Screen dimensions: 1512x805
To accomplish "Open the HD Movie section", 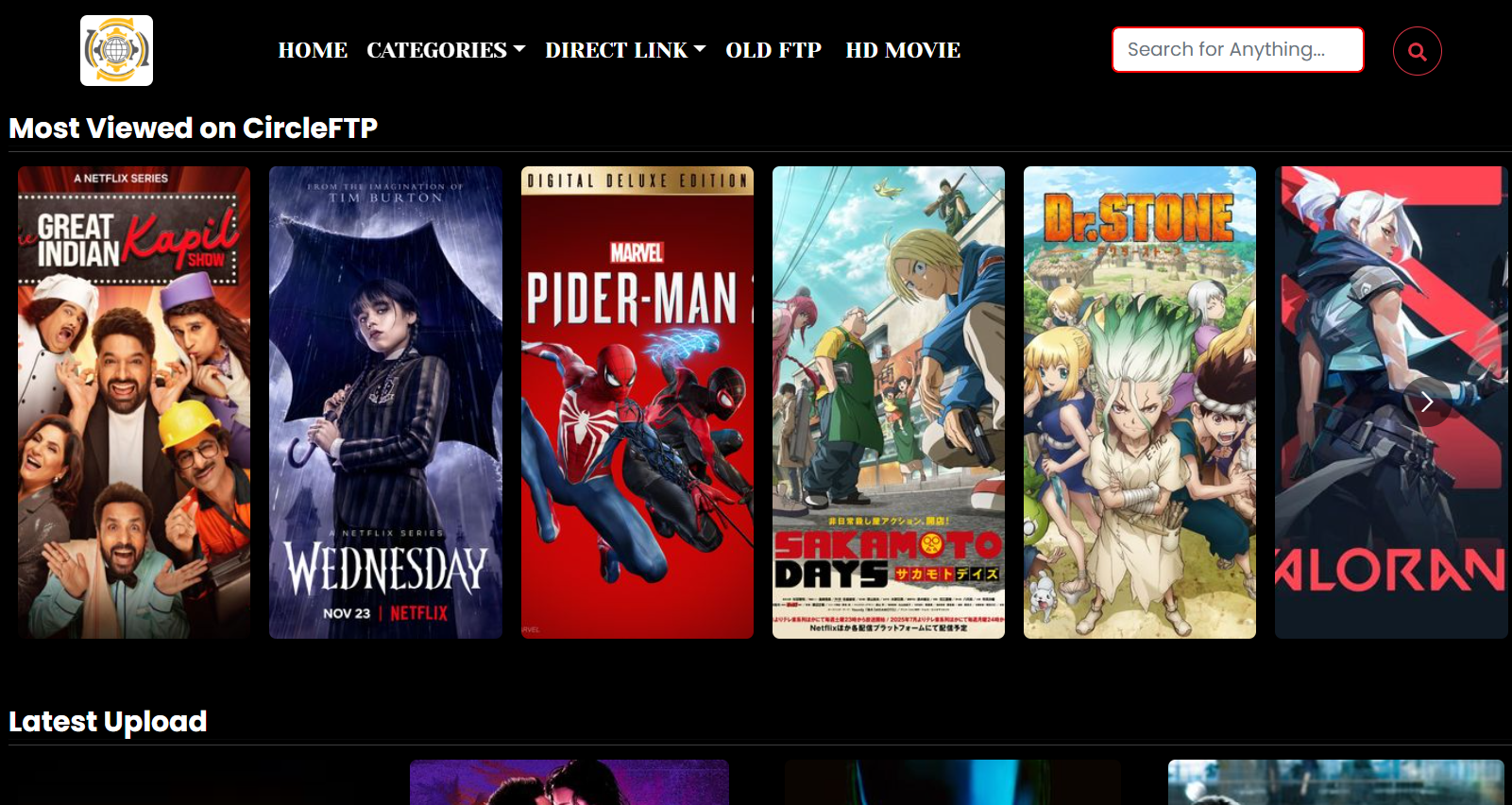I will tap(903, 50).
